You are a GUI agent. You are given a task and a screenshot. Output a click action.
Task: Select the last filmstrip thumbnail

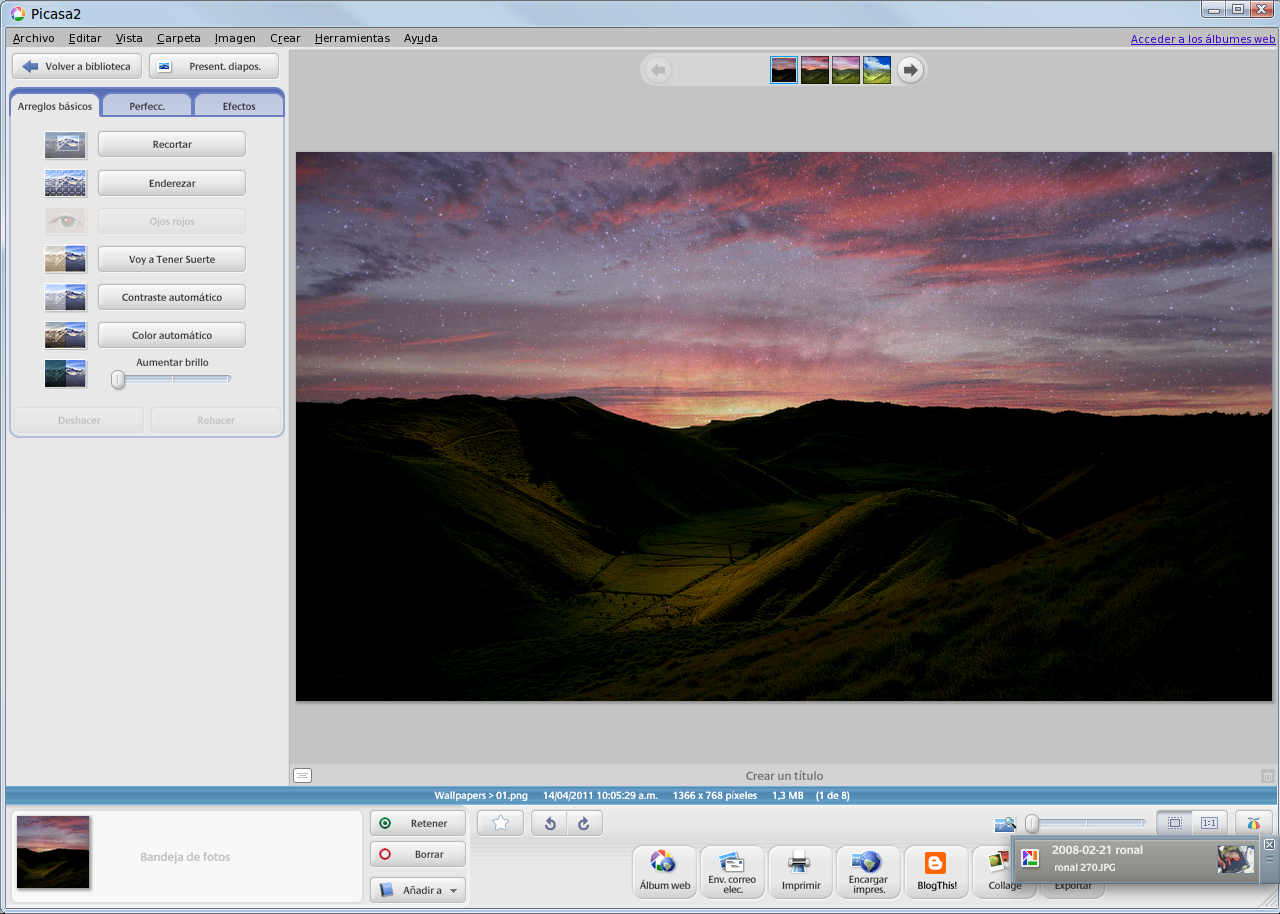pos(875,70)
